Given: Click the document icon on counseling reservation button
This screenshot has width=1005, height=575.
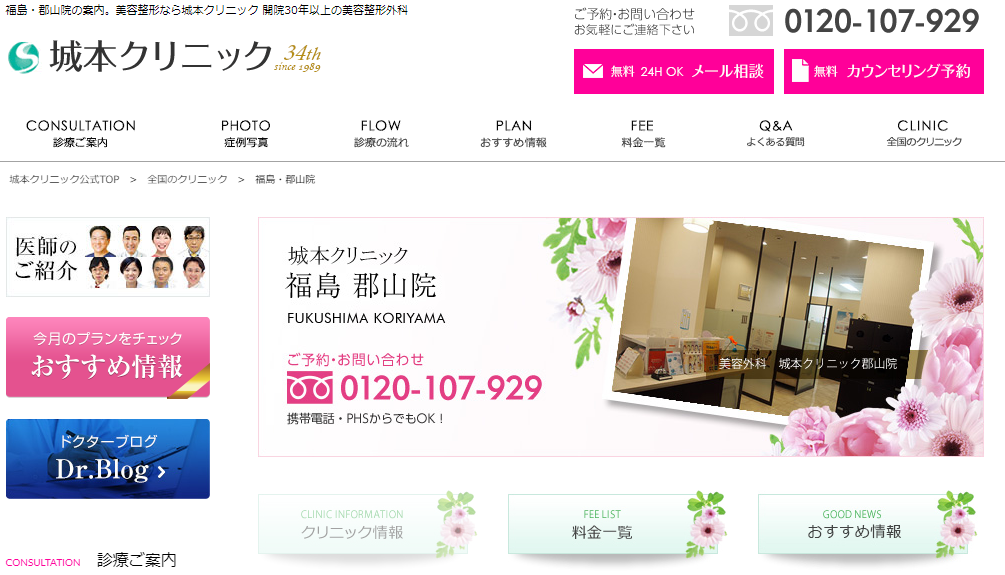Looking at the screenshot, I should (x=800, y=71).
